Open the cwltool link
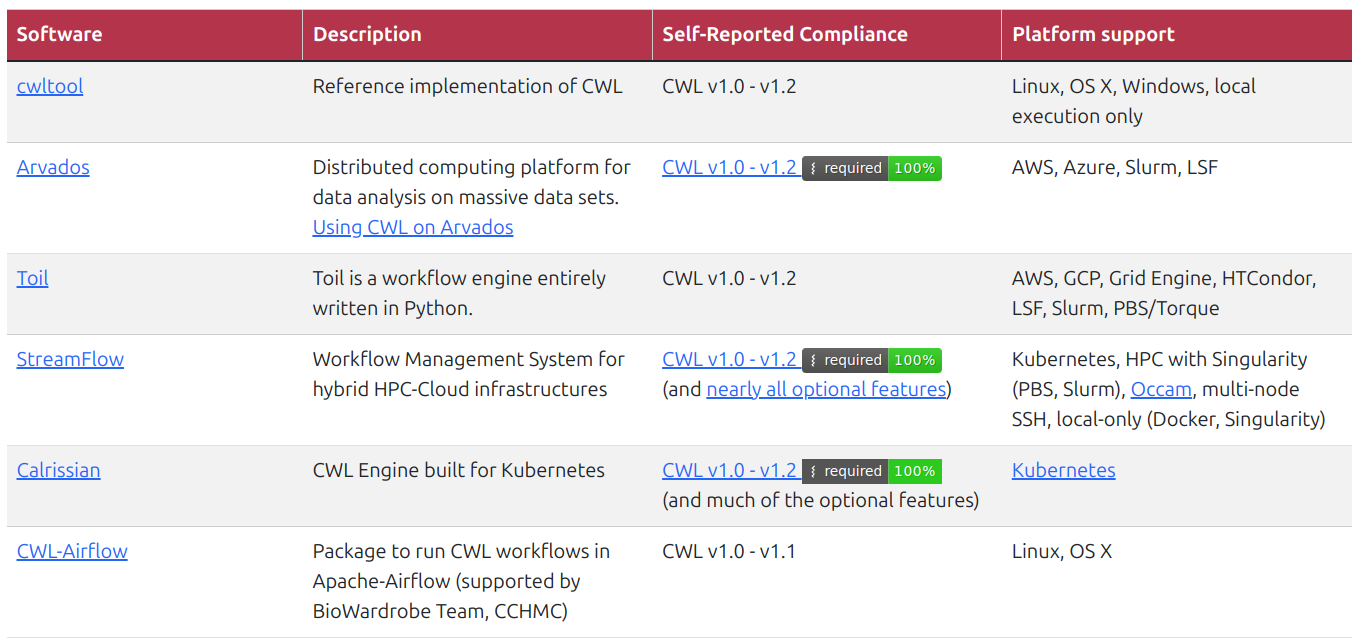1363x644 pixels. (50, 86)
